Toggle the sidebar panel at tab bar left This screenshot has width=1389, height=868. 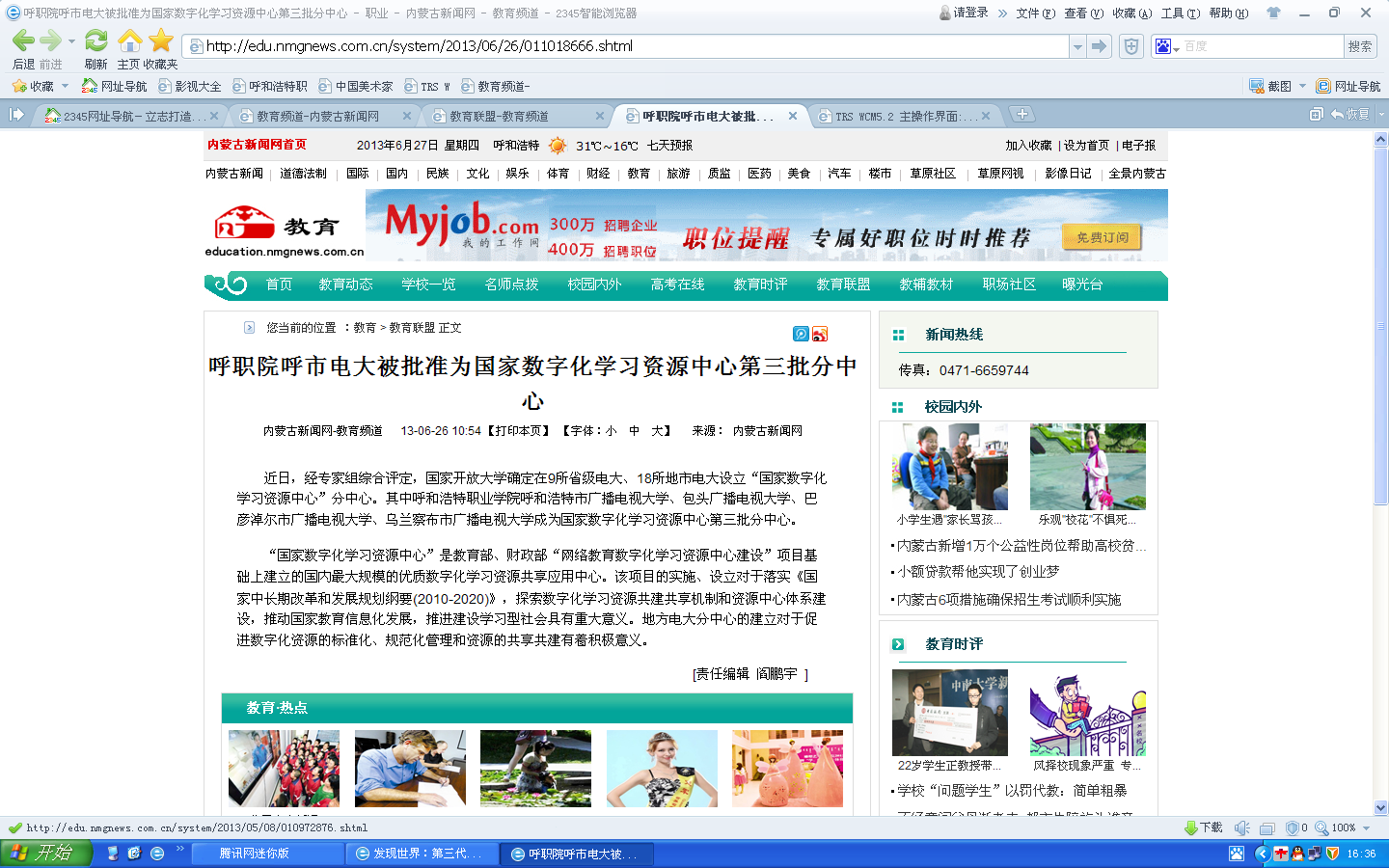pos(16,115)
